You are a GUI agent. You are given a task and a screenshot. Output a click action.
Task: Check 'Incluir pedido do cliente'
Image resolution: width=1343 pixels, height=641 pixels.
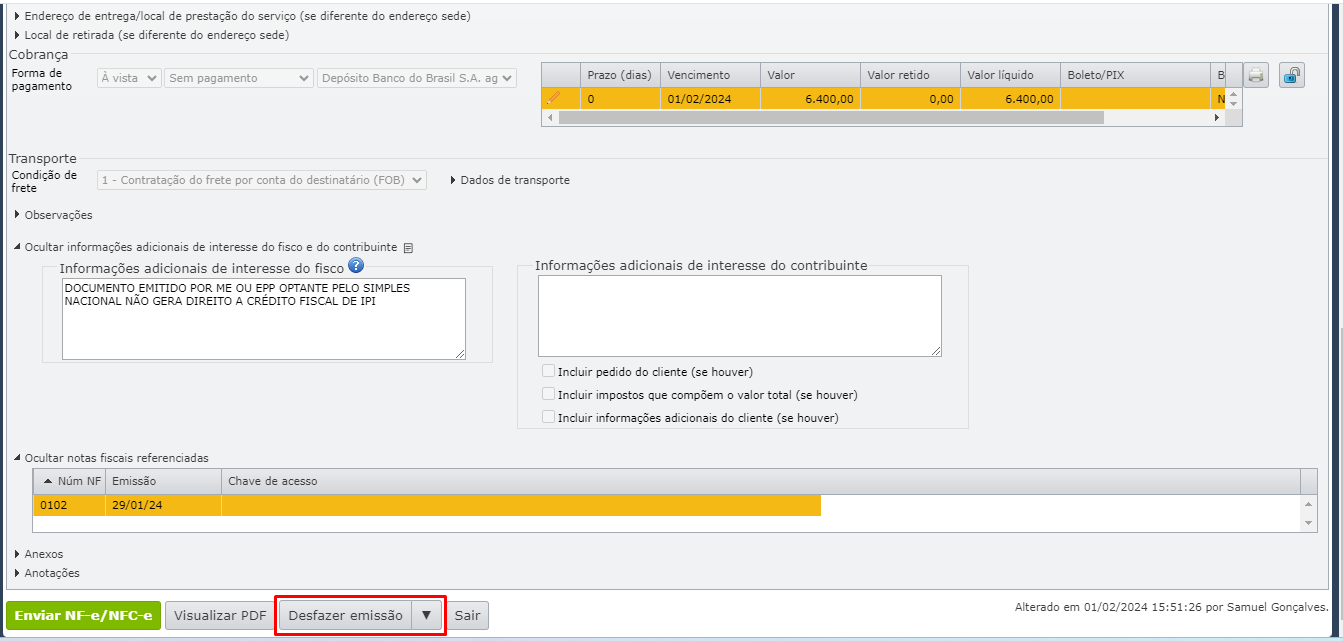point(548,371)
